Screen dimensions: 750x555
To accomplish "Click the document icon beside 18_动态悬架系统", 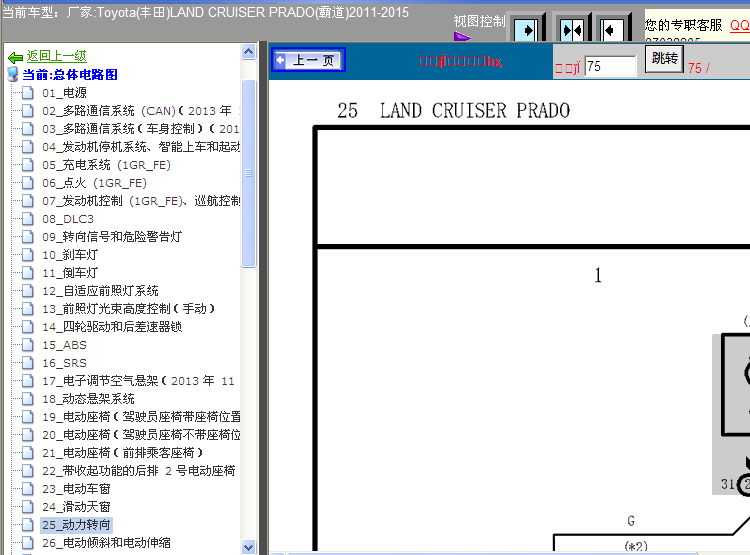I will click(28, 399).
